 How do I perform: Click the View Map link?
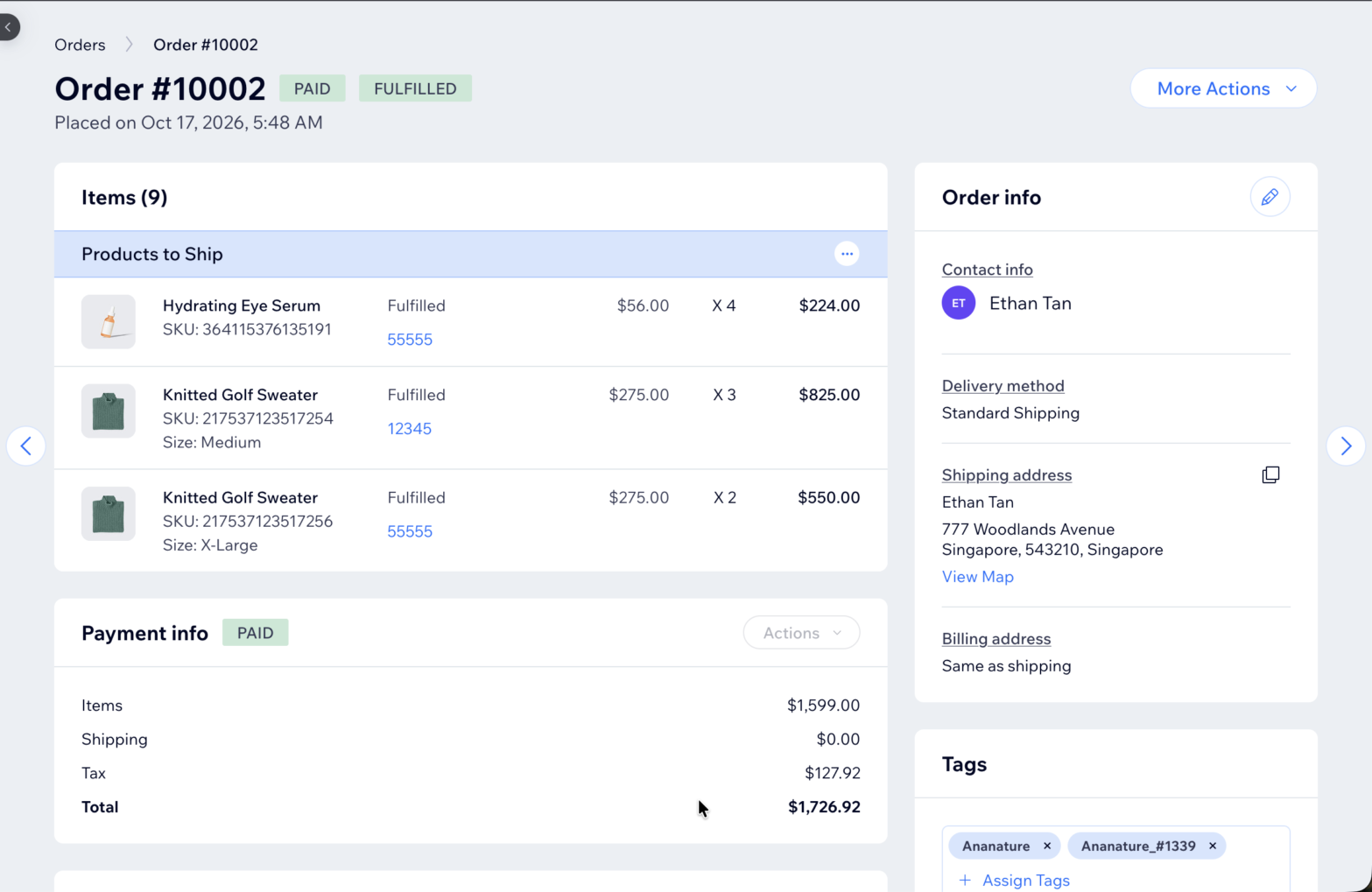point(978,577)
